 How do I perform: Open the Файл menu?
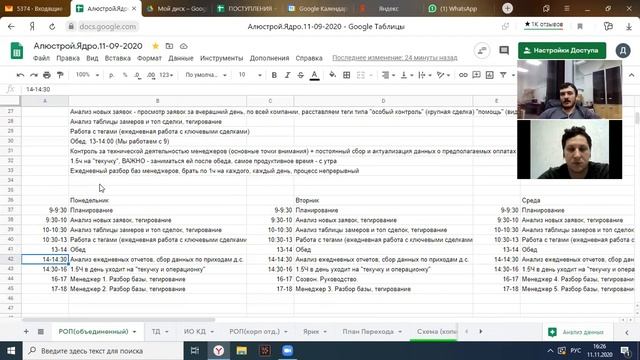[x=41, y=58]
